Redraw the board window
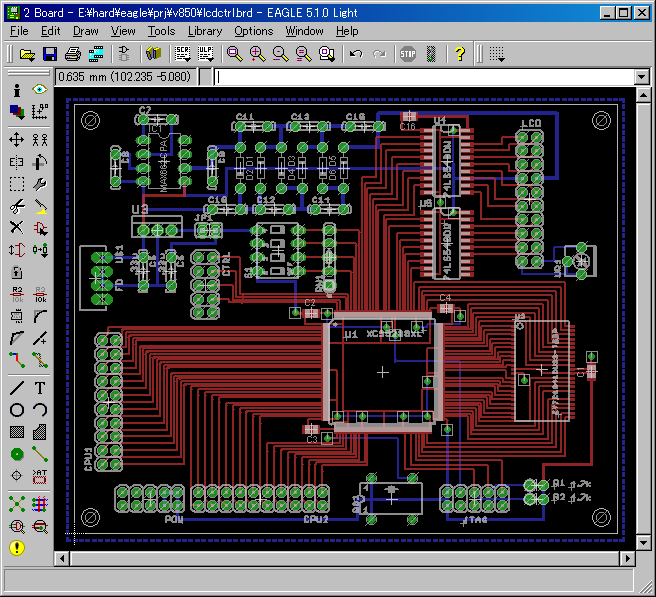The height and width of the screenshot is (597, 656). pyautogui.click(x=303, y=54)
